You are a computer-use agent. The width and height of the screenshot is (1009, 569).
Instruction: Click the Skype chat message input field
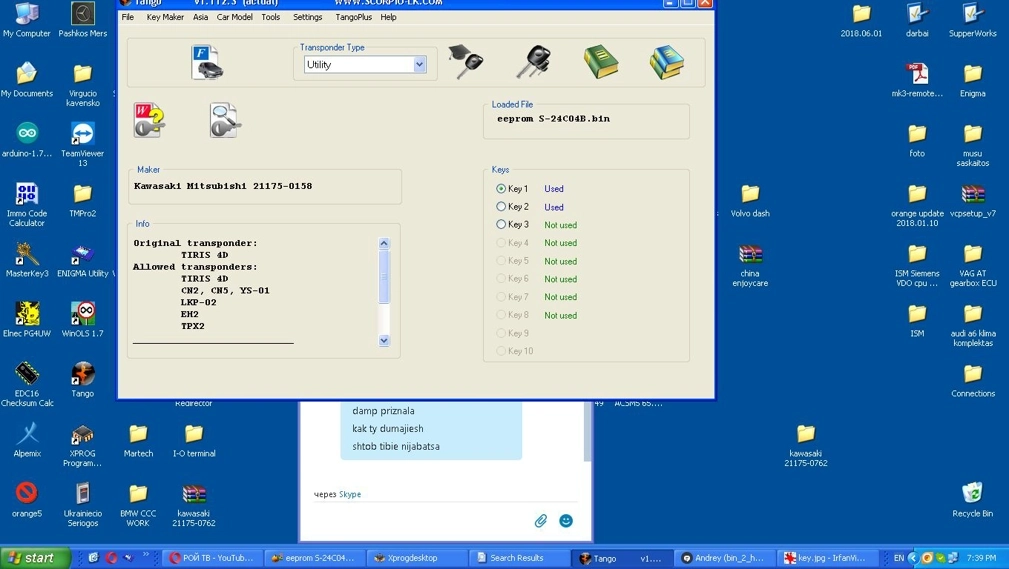point(421,521)
